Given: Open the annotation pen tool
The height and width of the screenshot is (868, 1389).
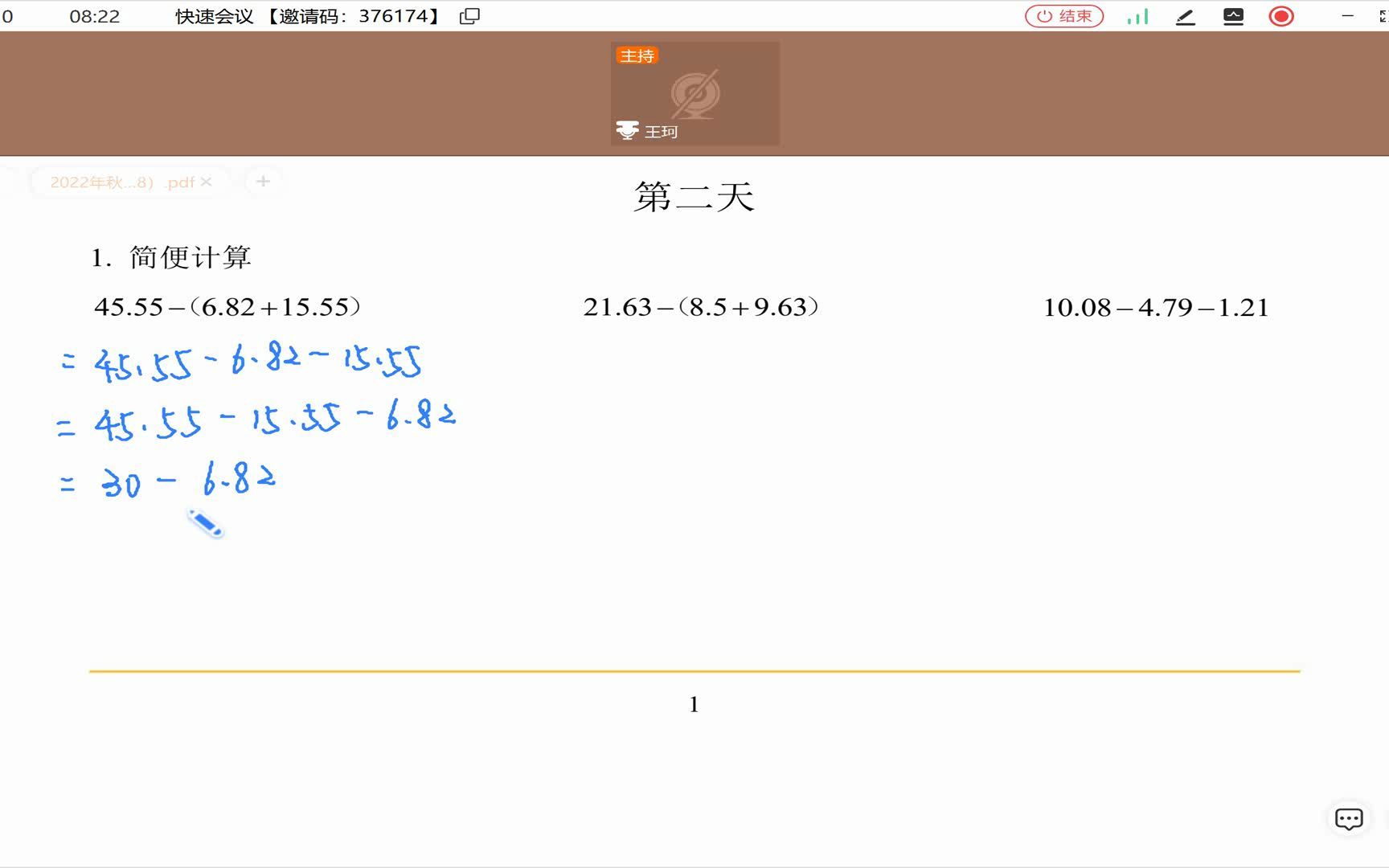Looking at the screenshot, I should click(x=1186, y=16).
